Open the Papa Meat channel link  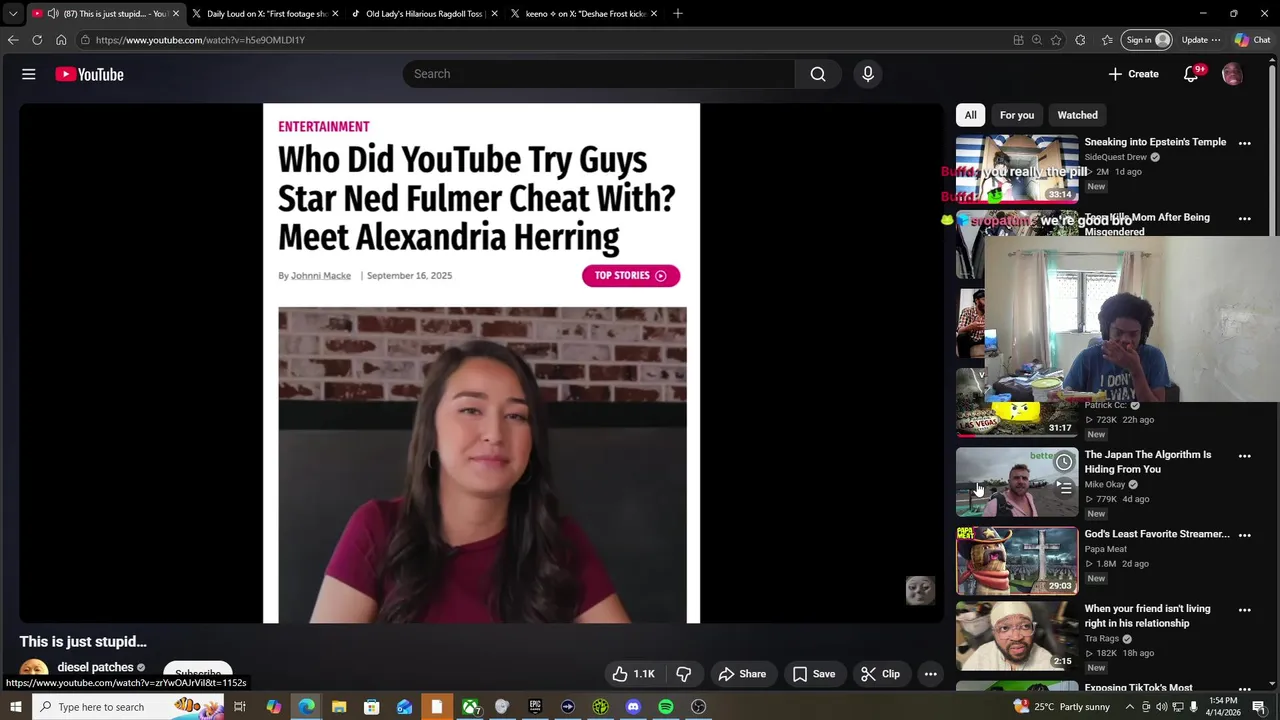1106,549
